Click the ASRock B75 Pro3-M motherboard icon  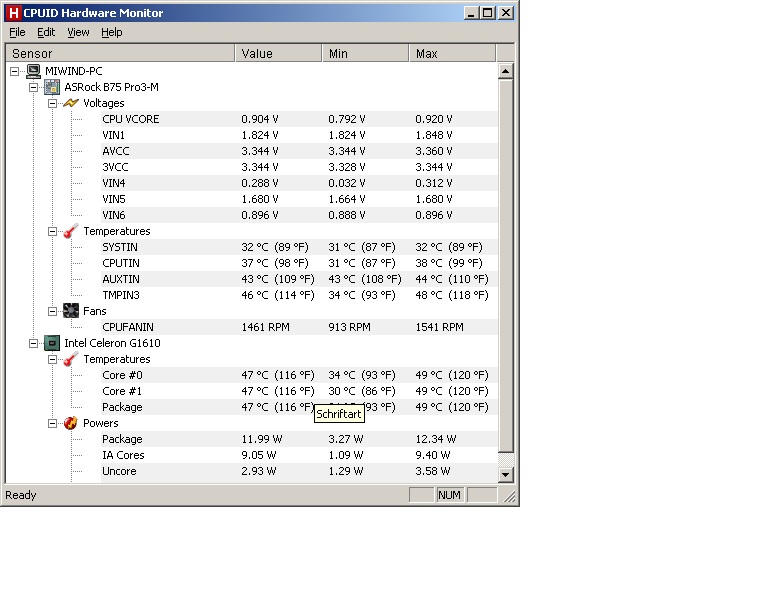pos(52,87)
